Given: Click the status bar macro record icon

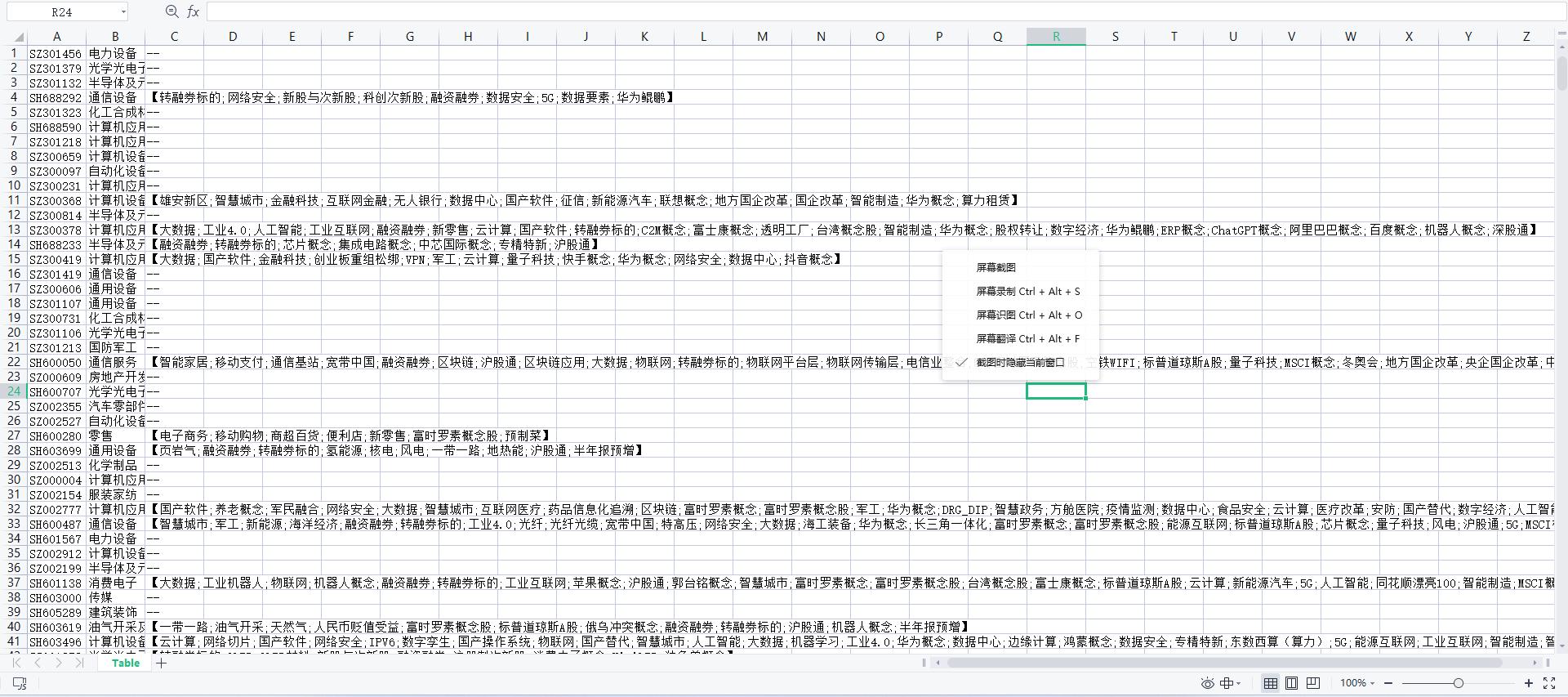Looking at the screenshot, I should [20, 683].
